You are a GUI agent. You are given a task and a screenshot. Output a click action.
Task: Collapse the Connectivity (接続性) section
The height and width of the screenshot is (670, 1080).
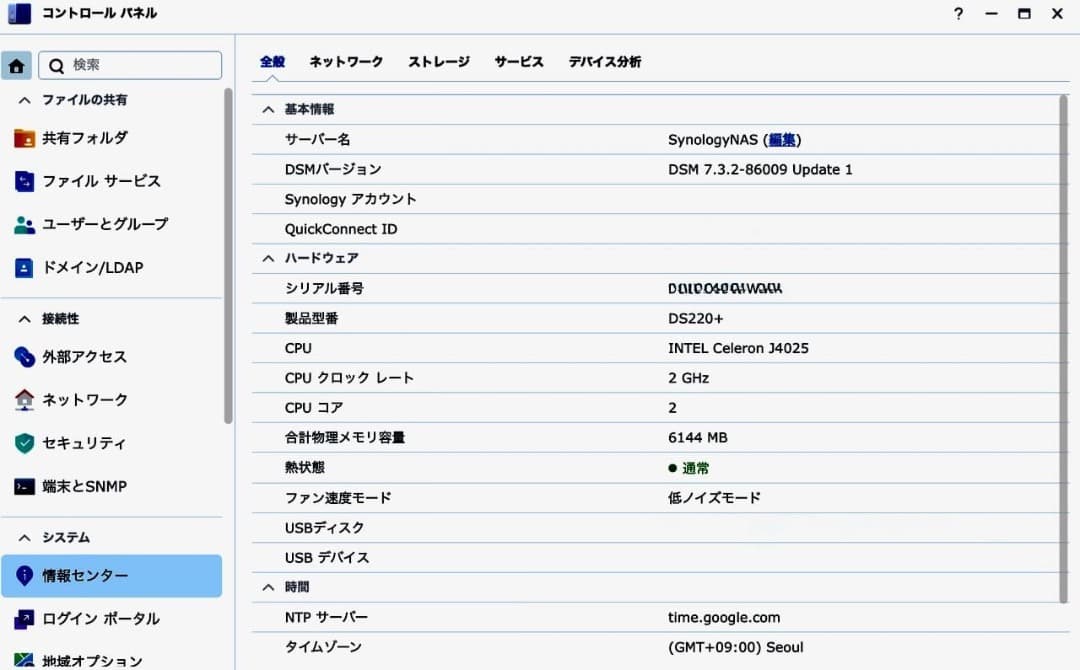pyautogui.click(x=25, y=319)
